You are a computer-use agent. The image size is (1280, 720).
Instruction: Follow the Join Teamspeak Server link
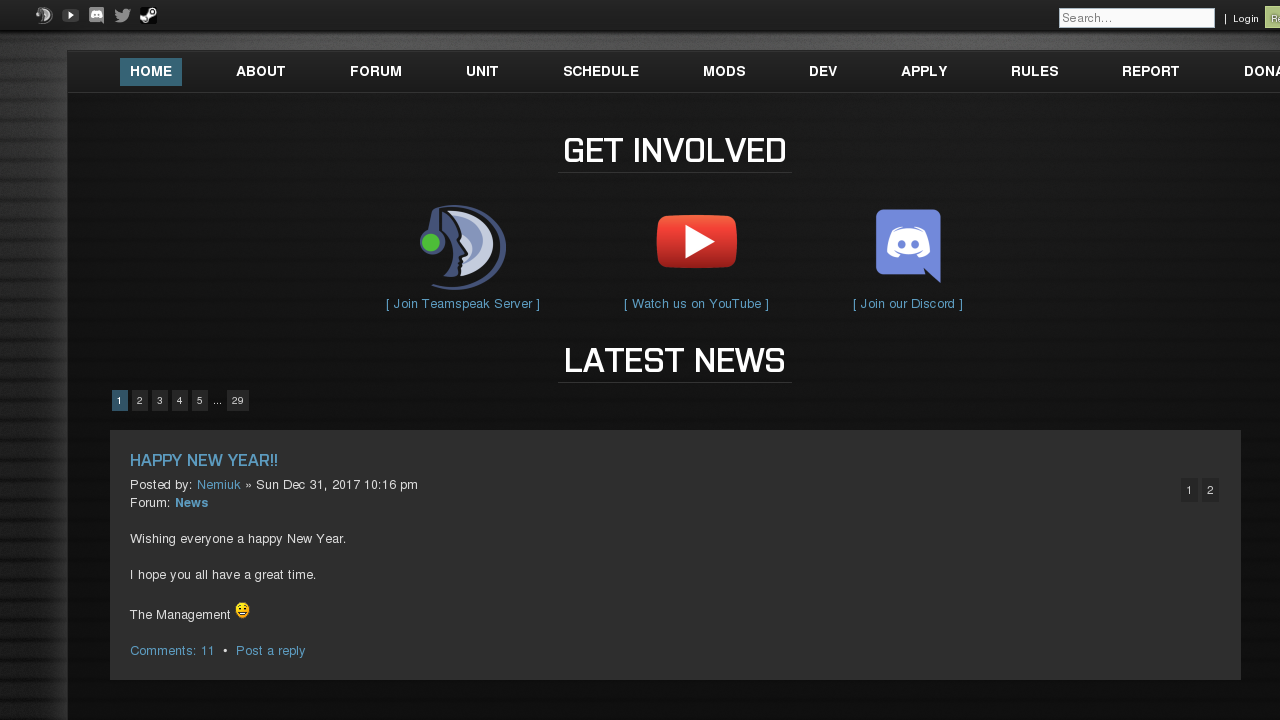463,304
